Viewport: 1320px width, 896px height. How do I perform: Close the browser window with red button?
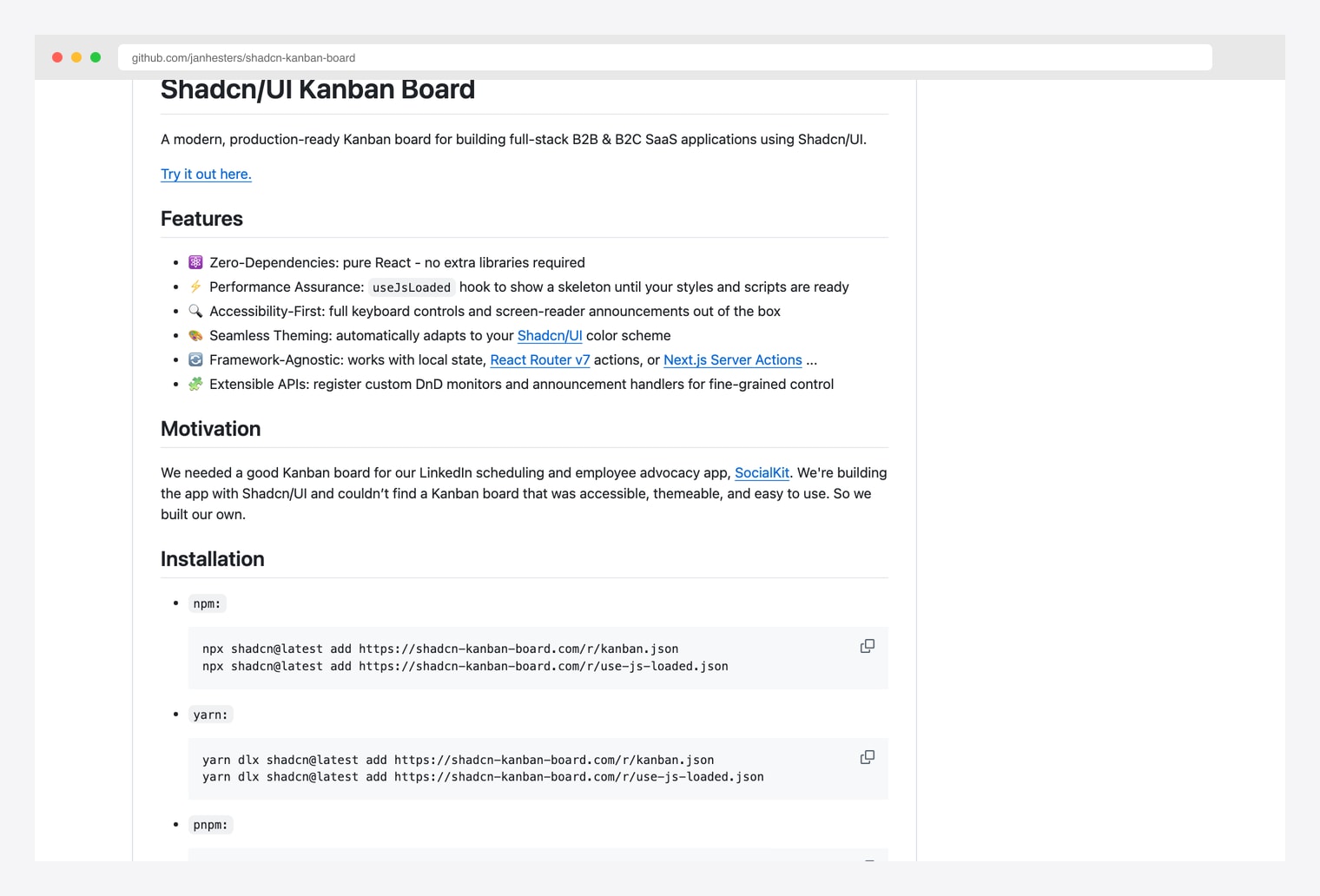click(x=57, y=57)
